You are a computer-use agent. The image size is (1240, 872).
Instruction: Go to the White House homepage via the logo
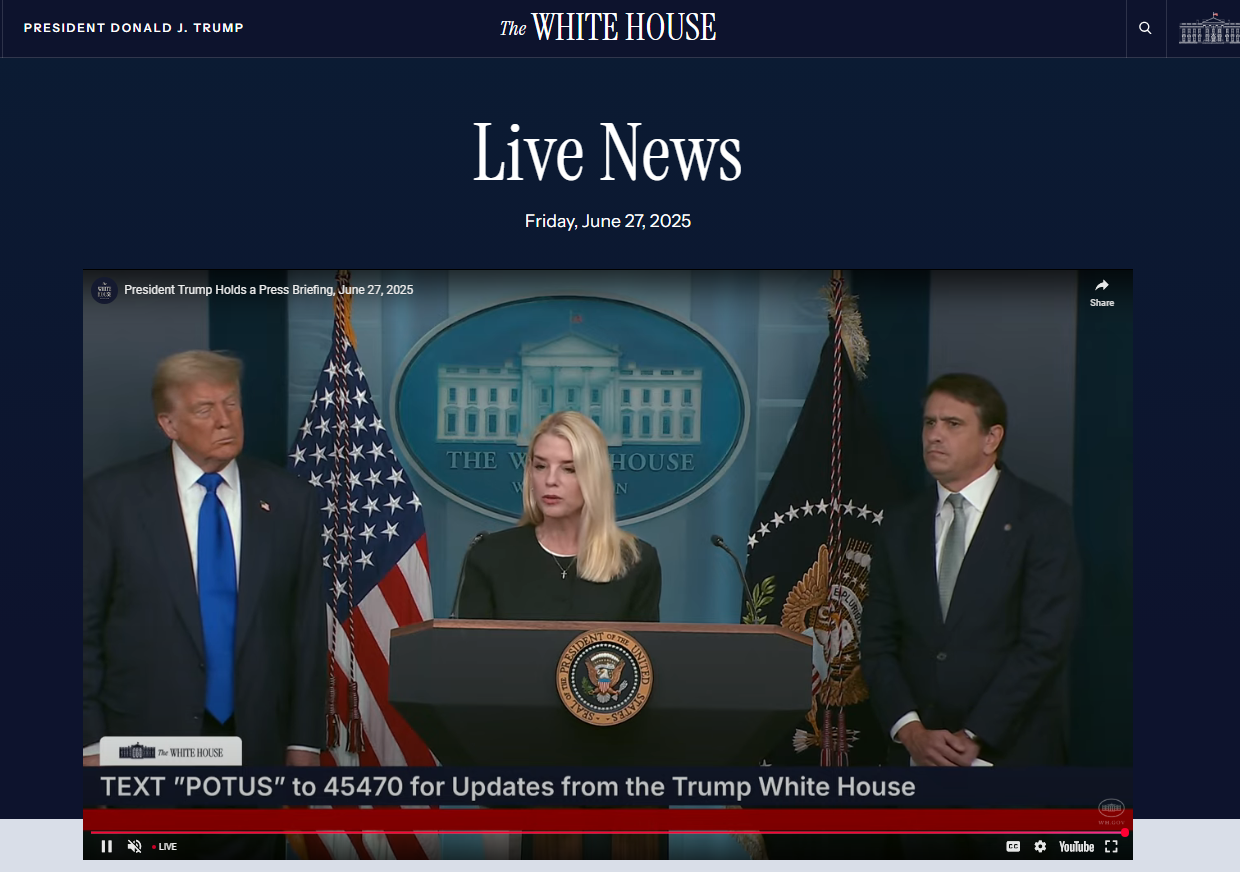608,27
